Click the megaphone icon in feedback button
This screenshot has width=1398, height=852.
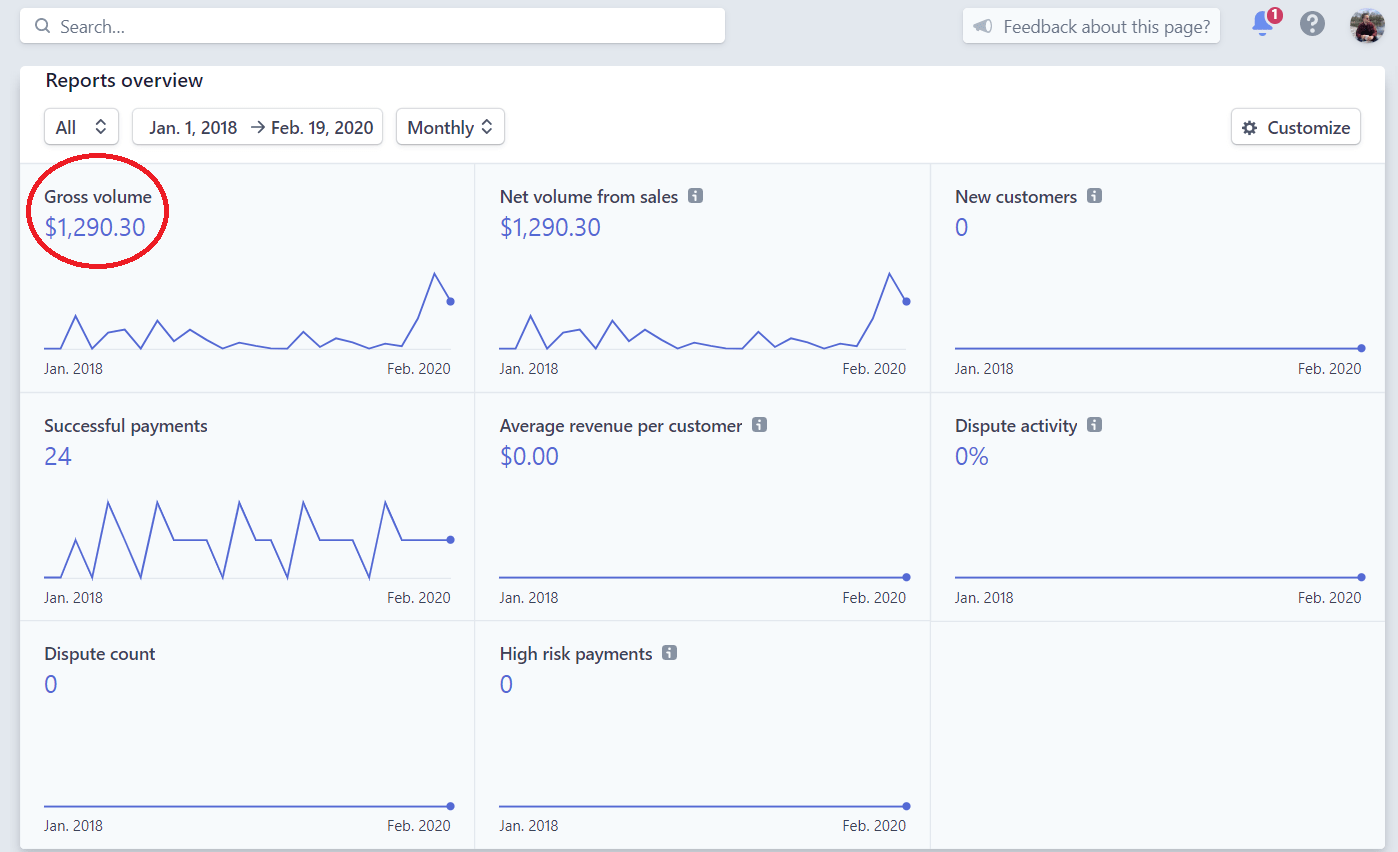[983, 27]
